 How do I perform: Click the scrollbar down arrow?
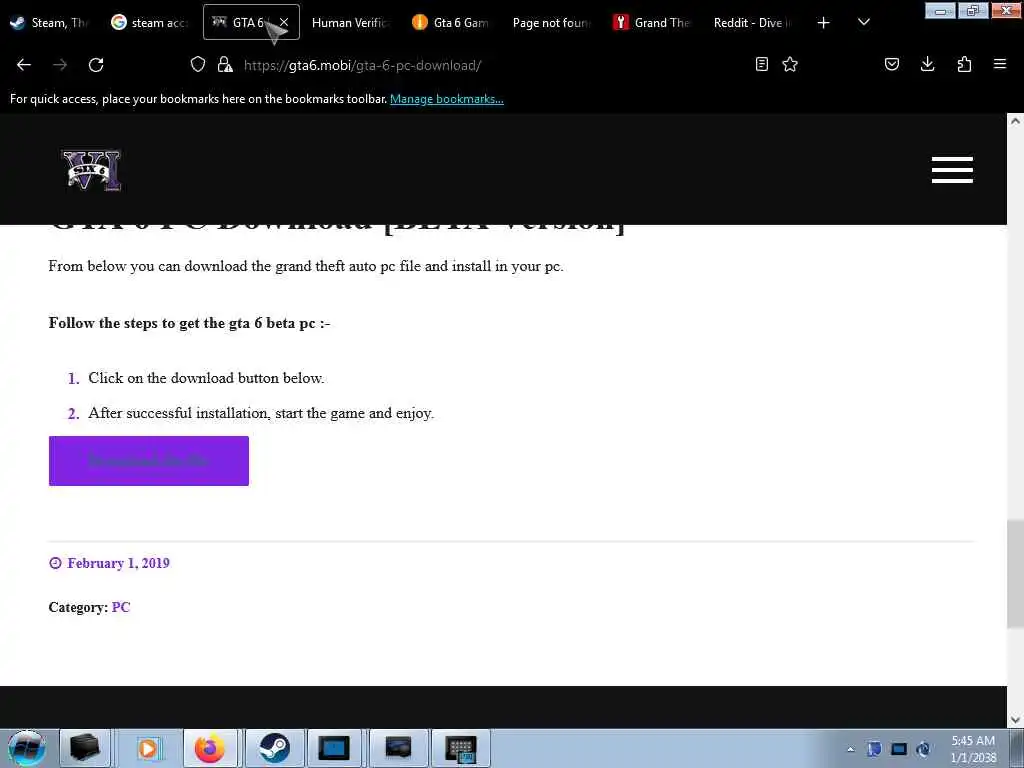(1015, 720)
